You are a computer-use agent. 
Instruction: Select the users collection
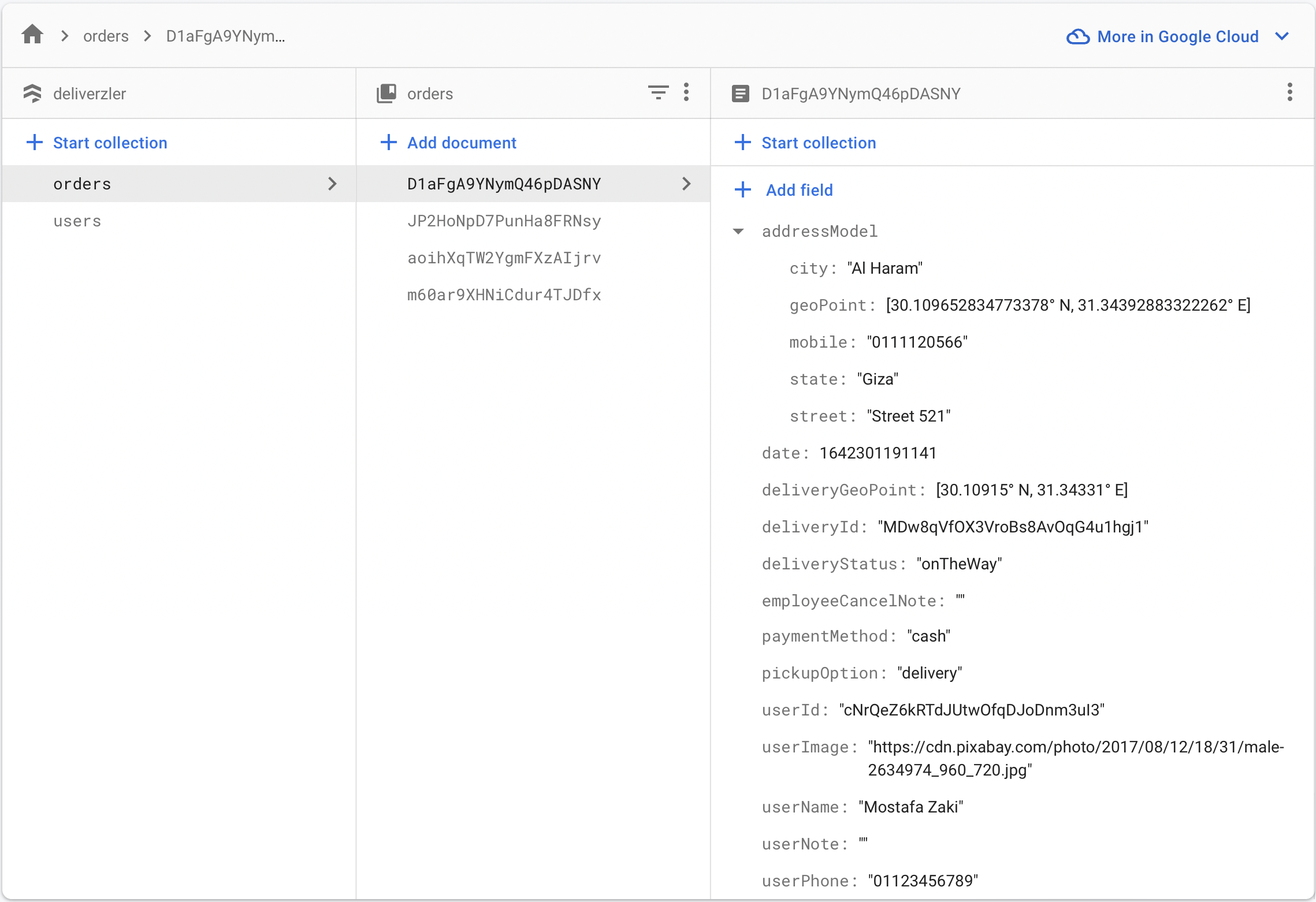click(x=77, y=221)
